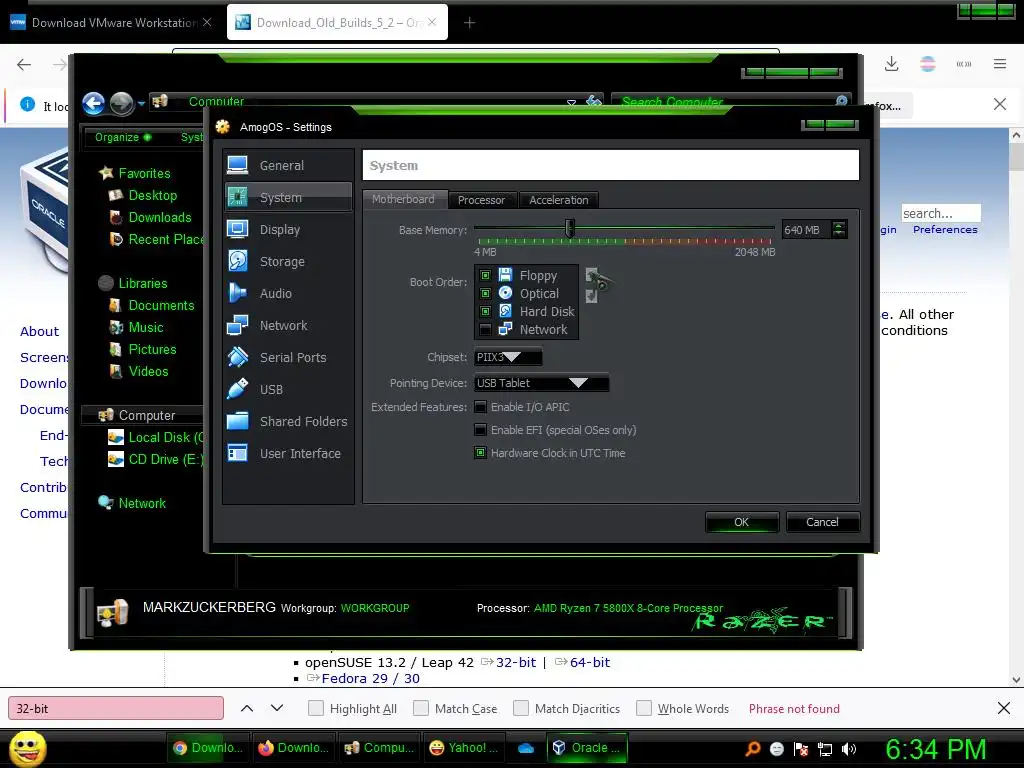Click OK in AmogOS Settings
Image resolution: width=1024 pixels, height=768 pixels.
[742, 522]
